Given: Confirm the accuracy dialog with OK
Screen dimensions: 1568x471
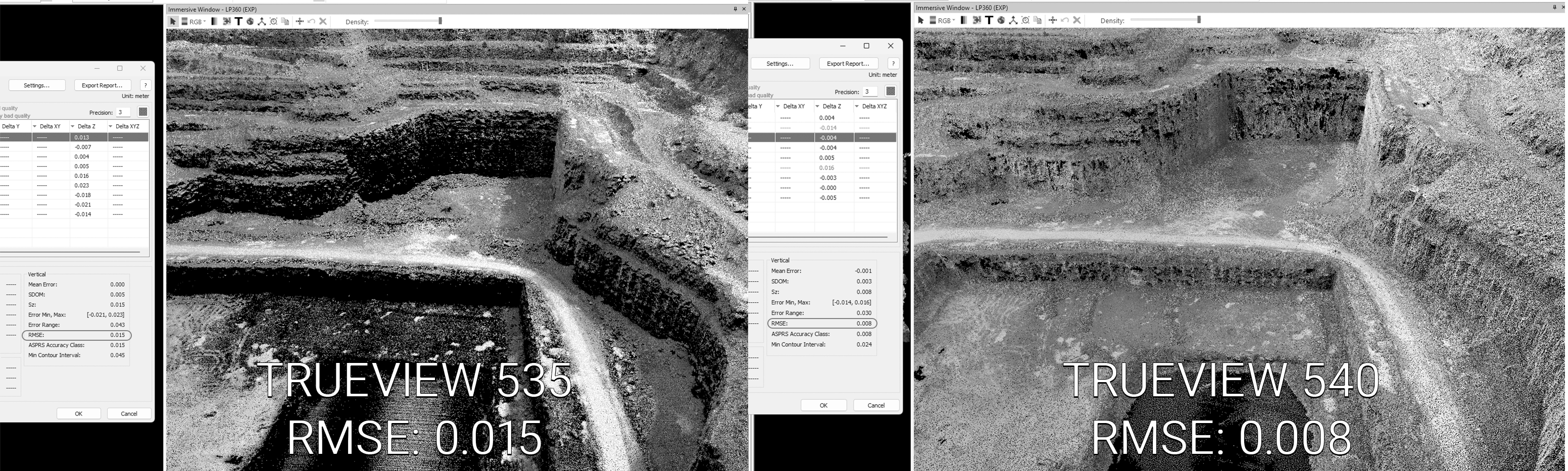Looking at the screenshot, I should coord(78,413).
